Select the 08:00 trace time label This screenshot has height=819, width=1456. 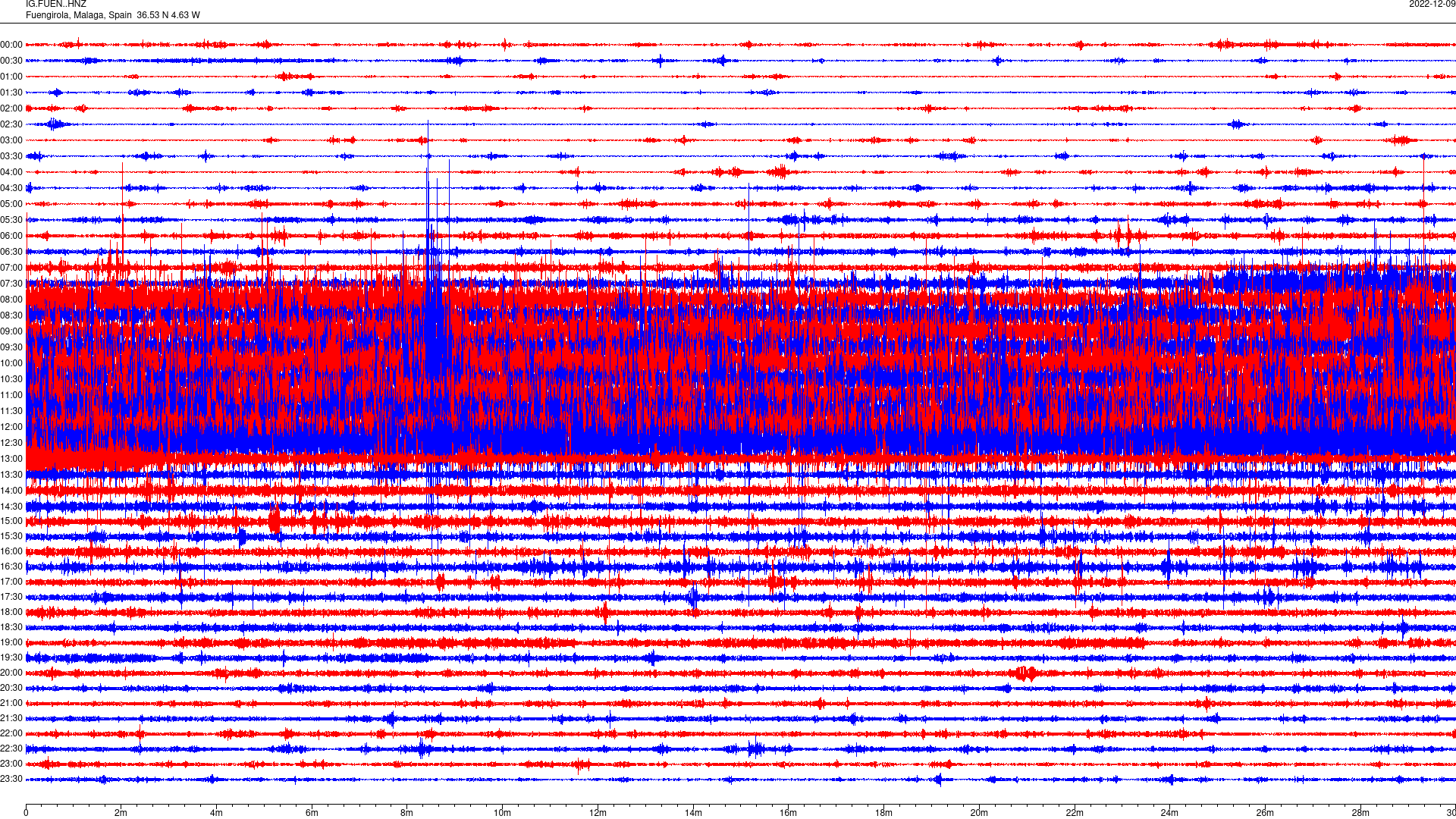coord(11,300)
